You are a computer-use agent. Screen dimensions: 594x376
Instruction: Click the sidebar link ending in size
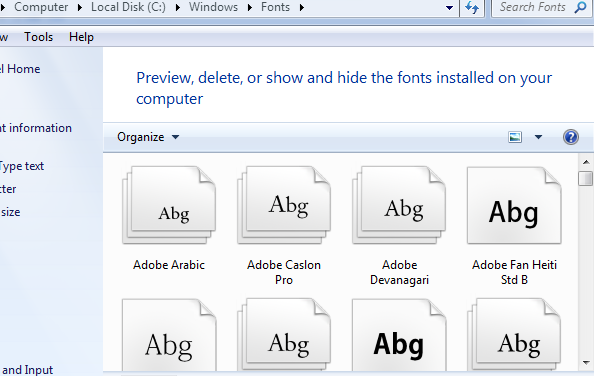pyautogui.click(x=10, y=212)
